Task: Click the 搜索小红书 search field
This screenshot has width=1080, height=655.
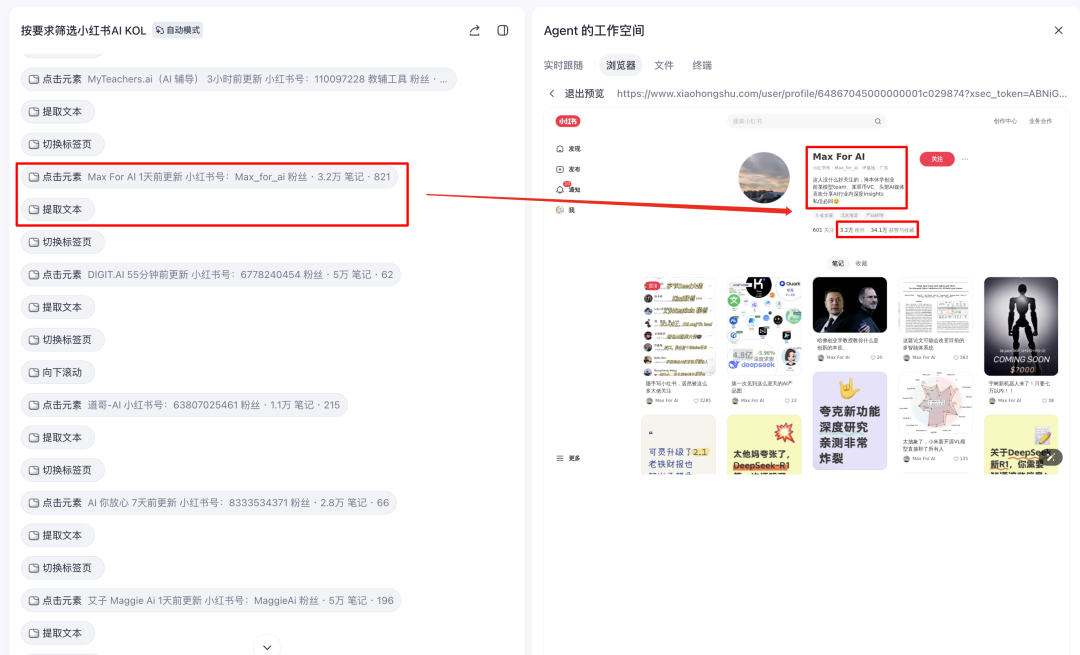Action: pyautogui.click(x=806, y=121)
